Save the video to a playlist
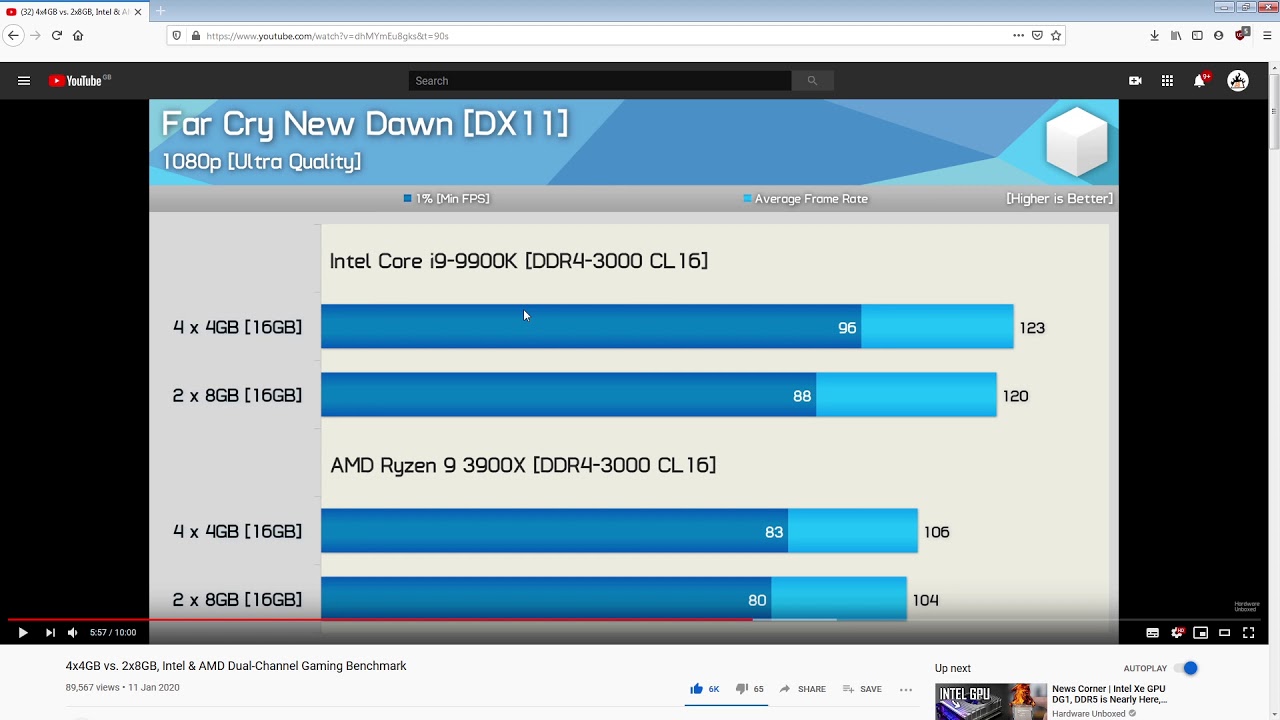 coord(862,689)
